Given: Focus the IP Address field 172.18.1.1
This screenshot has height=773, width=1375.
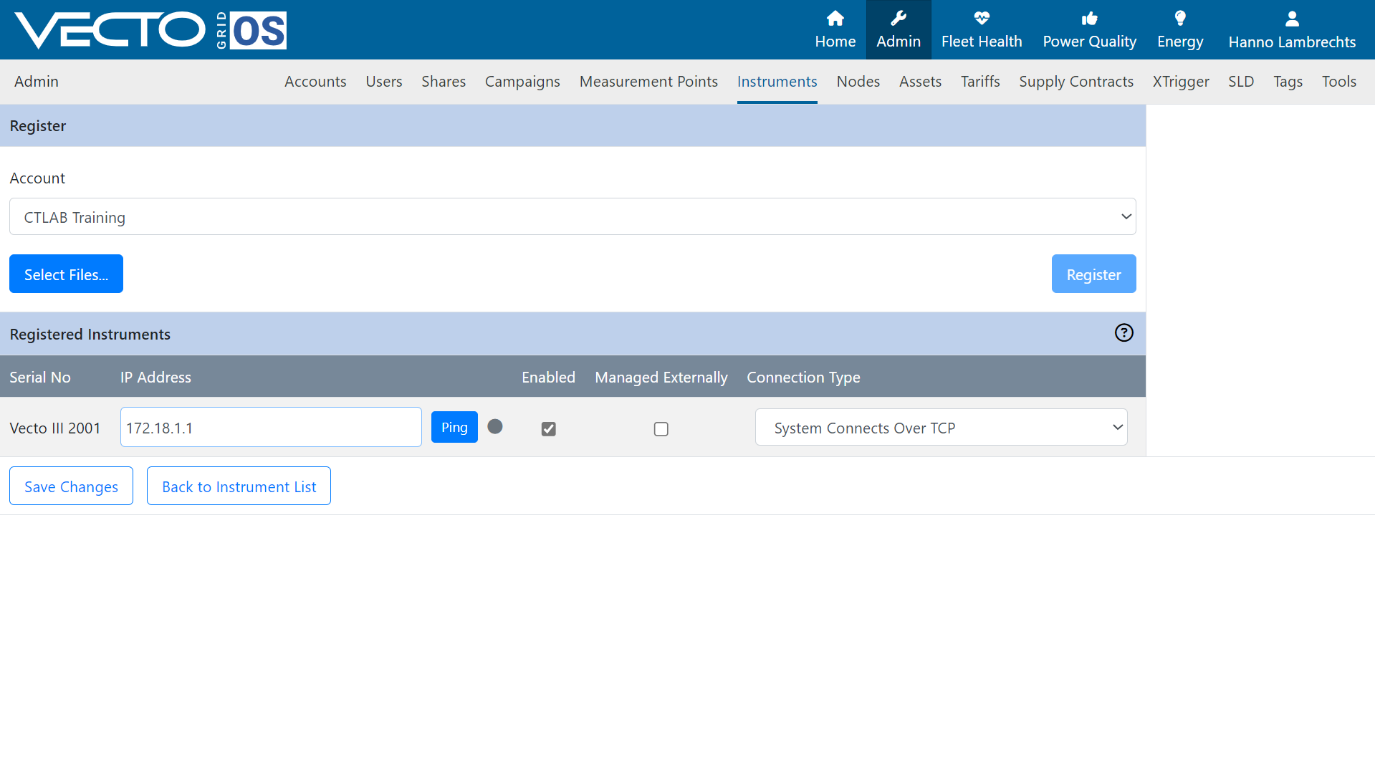Looking at the screenshot, I should pos(271,427).
